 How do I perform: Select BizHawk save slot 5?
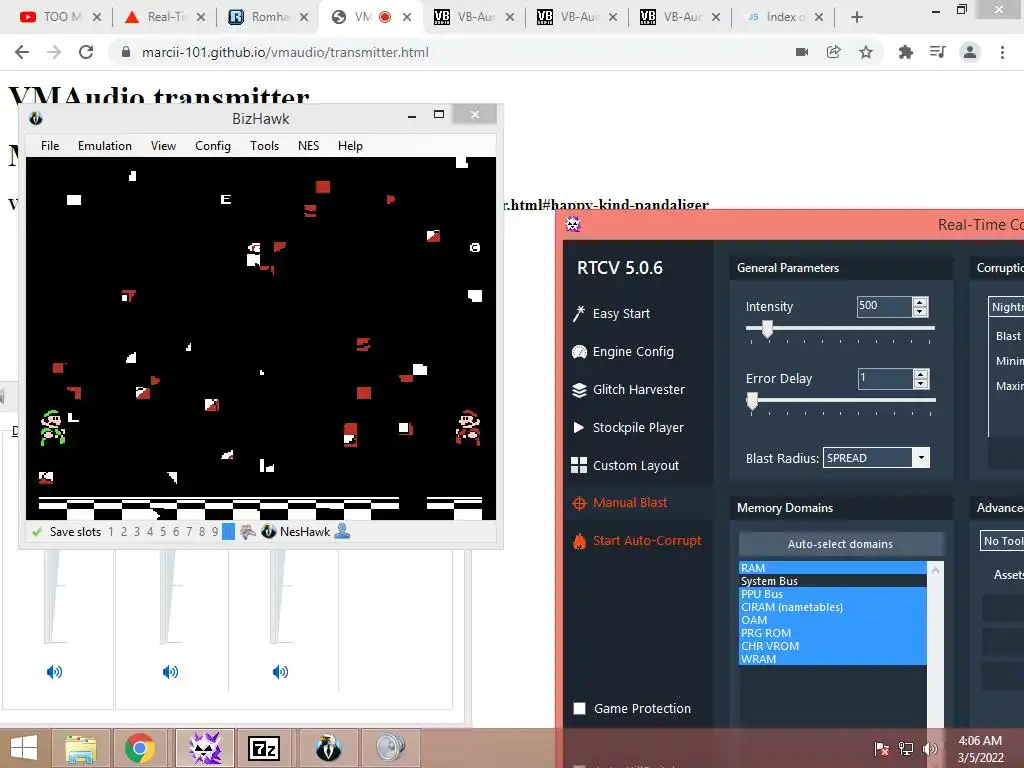163,532
